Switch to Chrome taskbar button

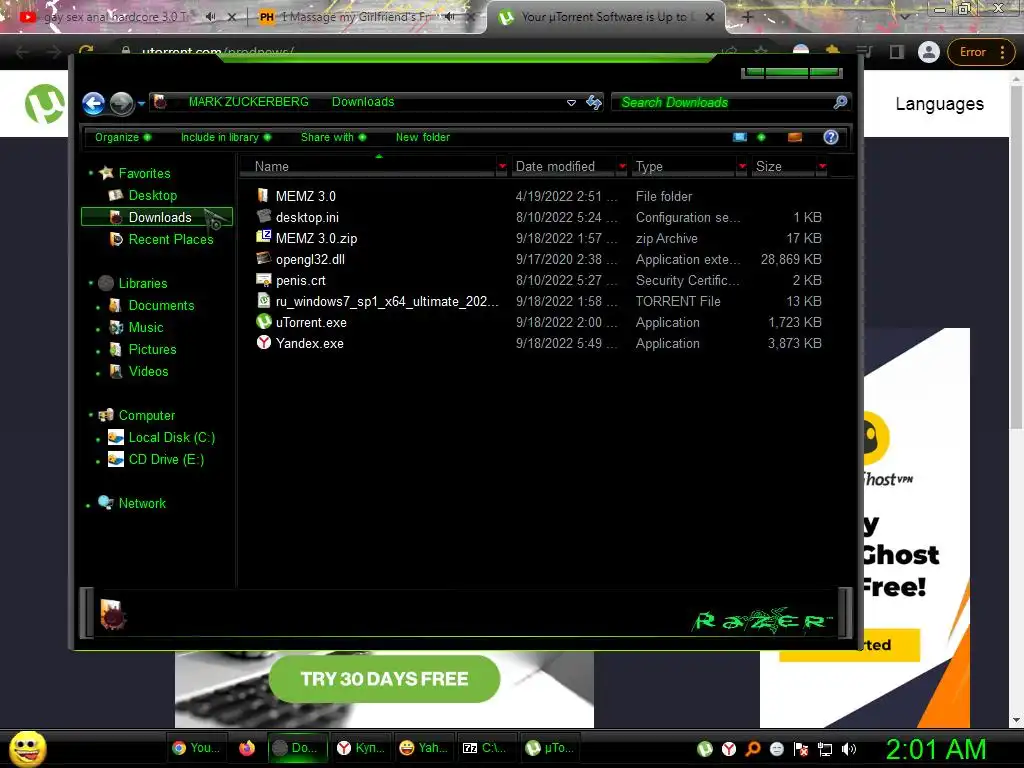[x=195, y=748]
